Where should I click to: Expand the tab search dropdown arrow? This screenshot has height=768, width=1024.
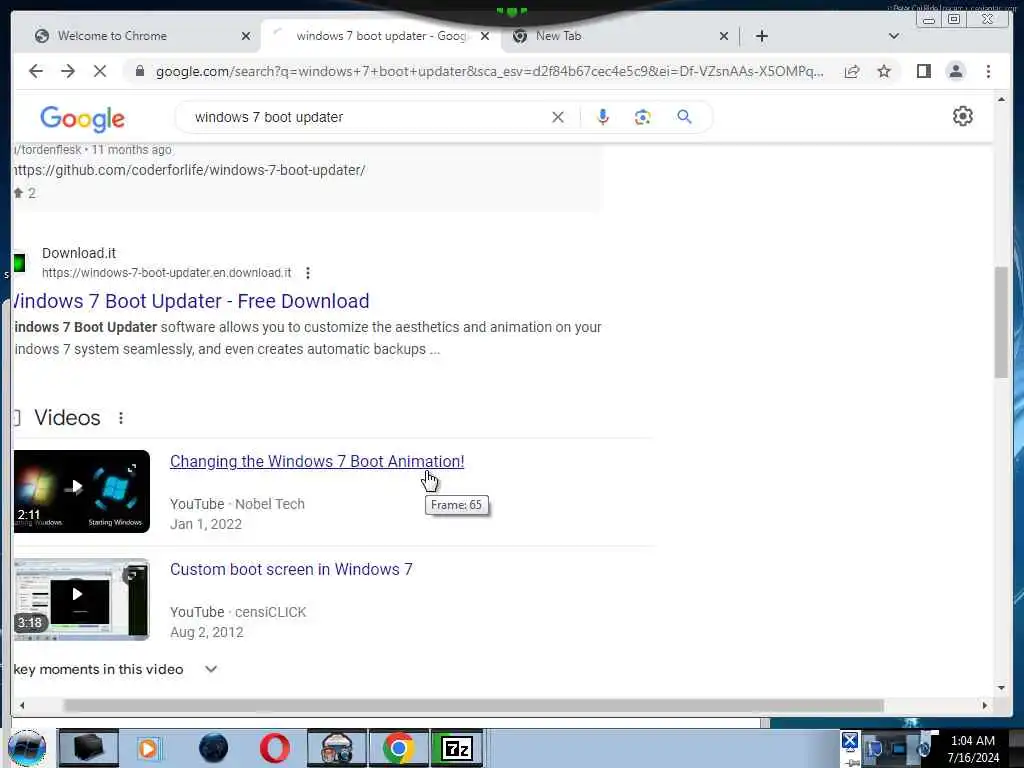point(894,36)
